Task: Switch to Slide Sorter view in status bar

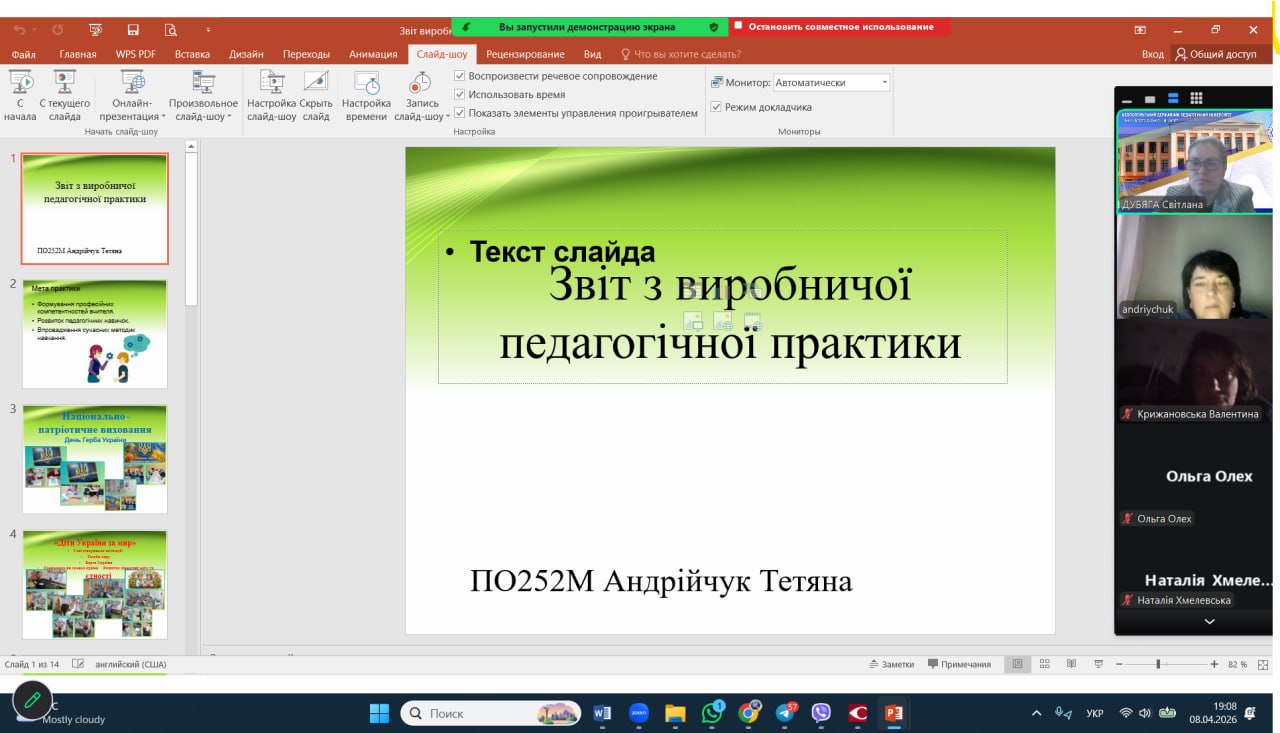Action: click(1045, 664)
